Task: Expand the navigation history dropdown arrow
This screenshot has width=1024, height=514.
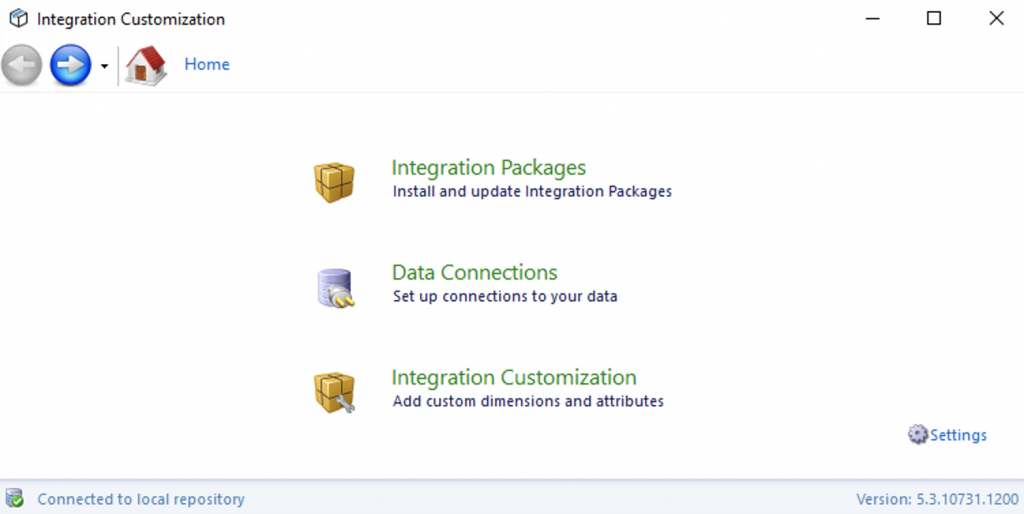Action: click(x=104, y=67)
